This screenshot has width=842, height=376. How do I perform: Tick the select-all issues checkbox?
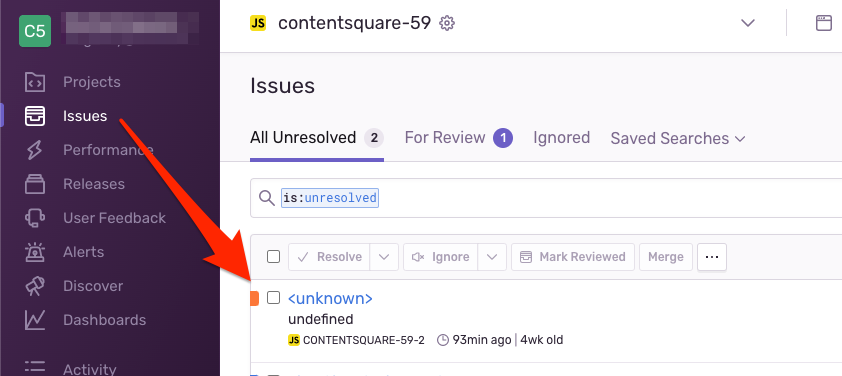pyautogui.click(x=273, y=257)
